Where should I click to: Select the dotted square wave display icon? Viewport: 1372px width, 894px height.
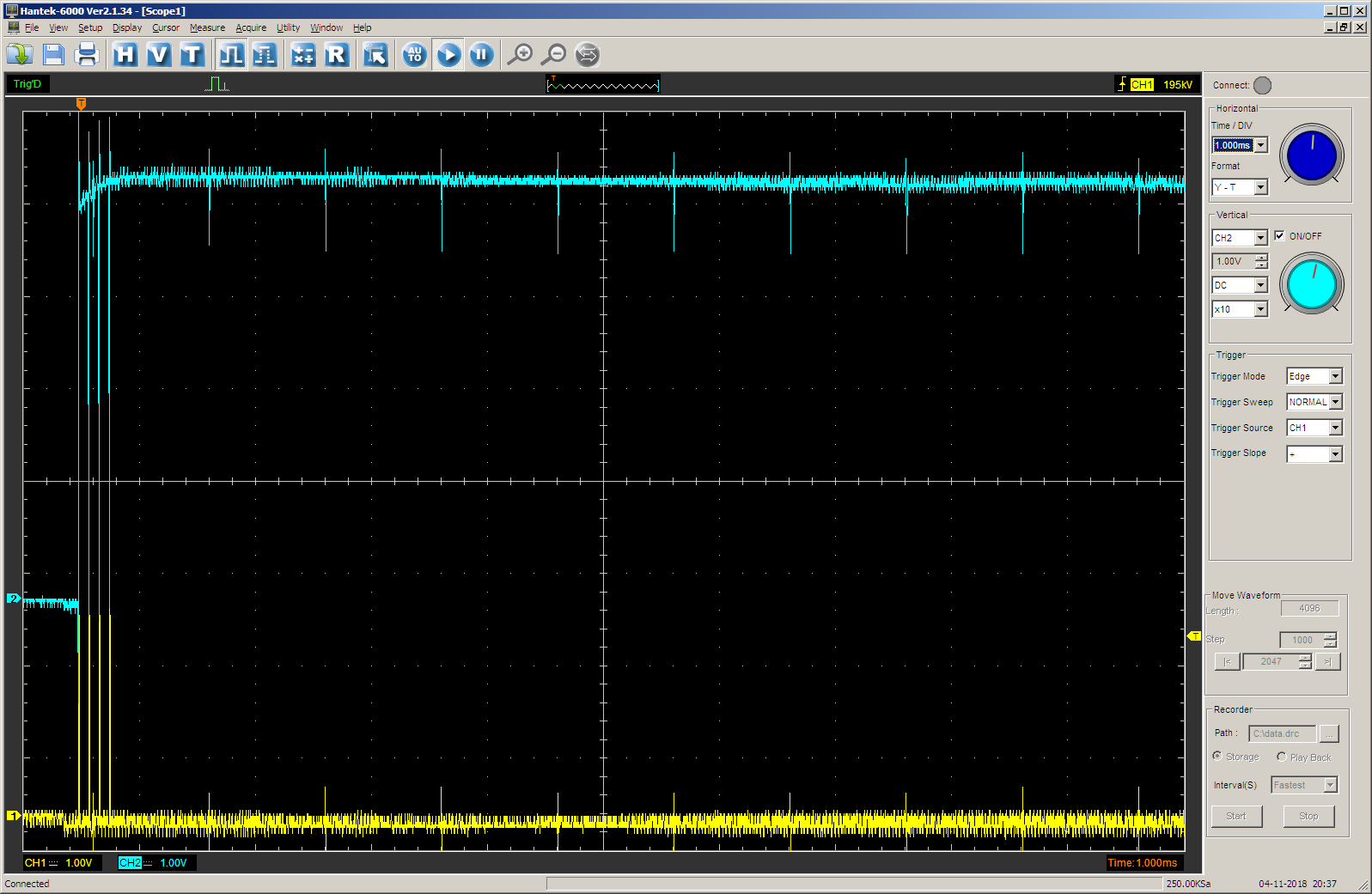(x=265, y=55)
